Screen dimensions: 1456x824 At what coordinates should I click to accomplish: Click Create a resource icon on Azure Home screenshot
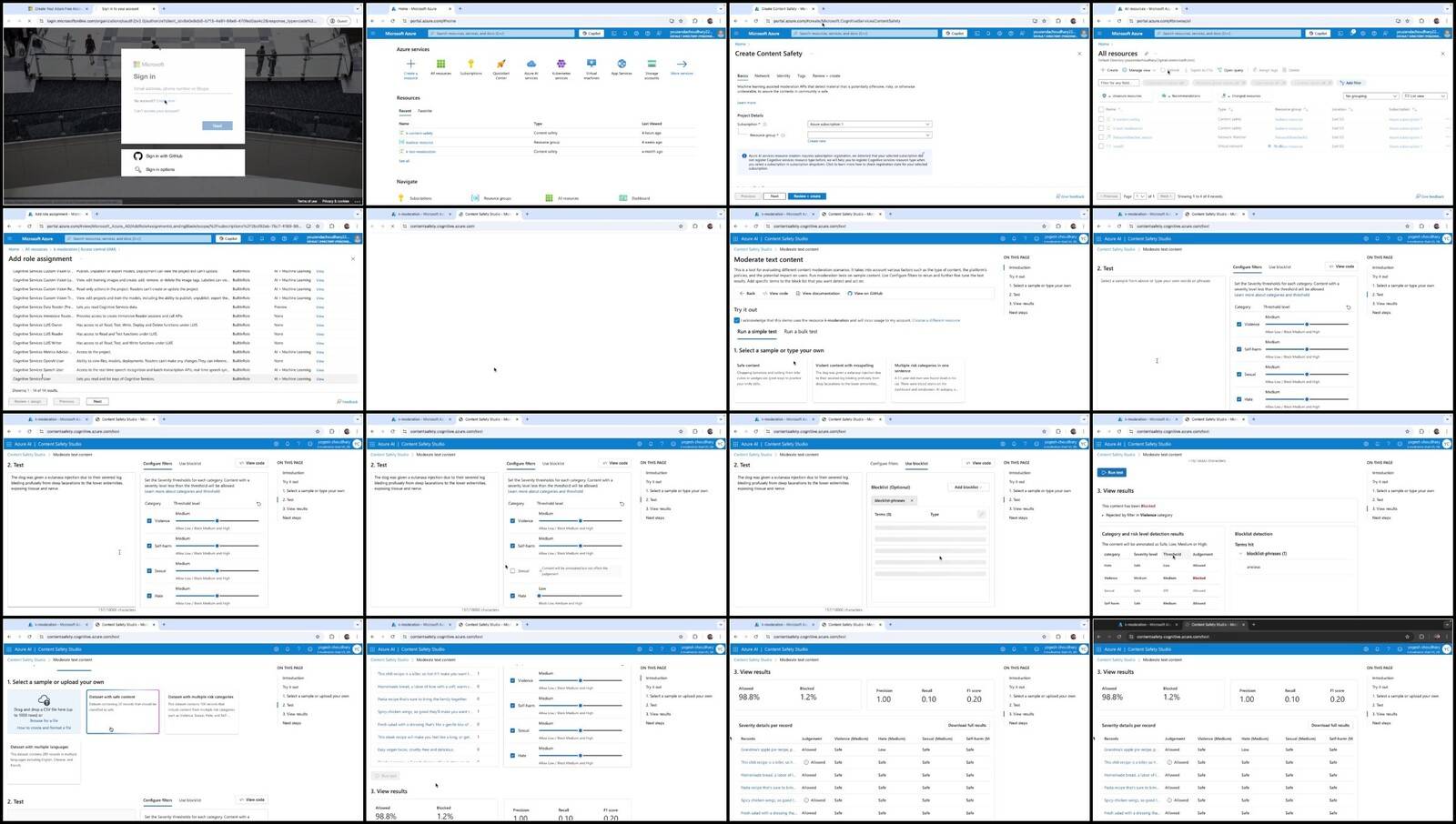coord(410,64)
